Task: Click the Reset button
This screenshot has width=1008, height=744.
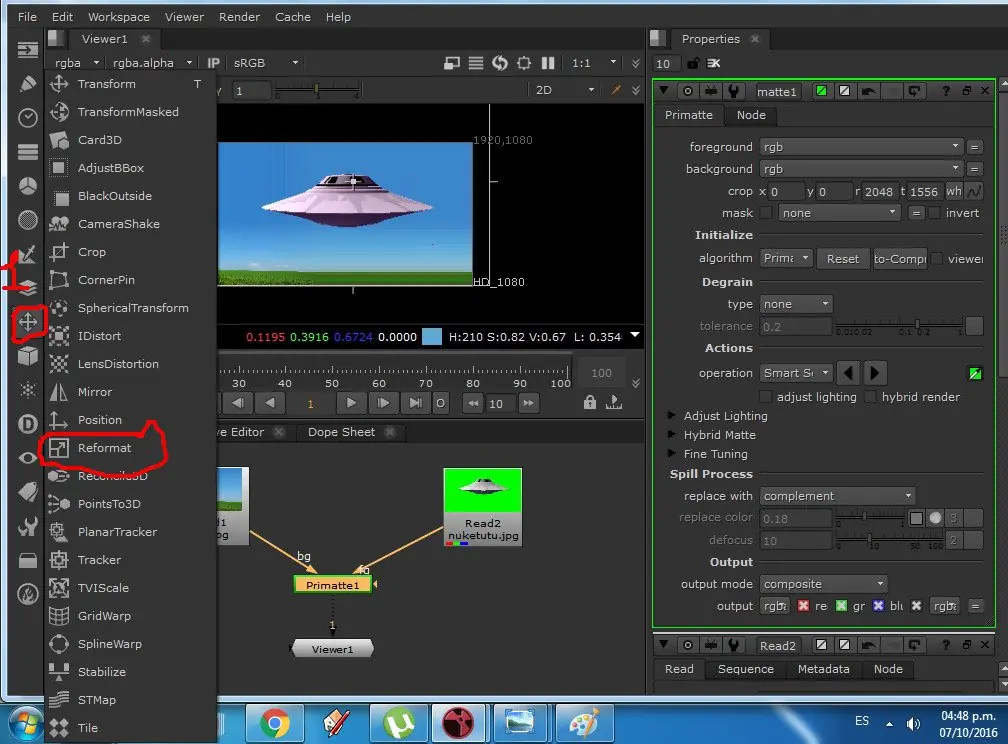Action: (842, 259)
